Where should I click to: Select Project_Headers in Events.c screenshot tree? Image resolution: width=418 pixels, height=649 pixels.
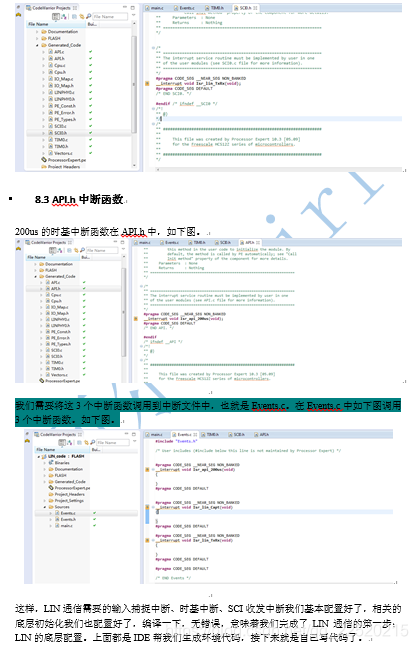(x=69, y=494)
